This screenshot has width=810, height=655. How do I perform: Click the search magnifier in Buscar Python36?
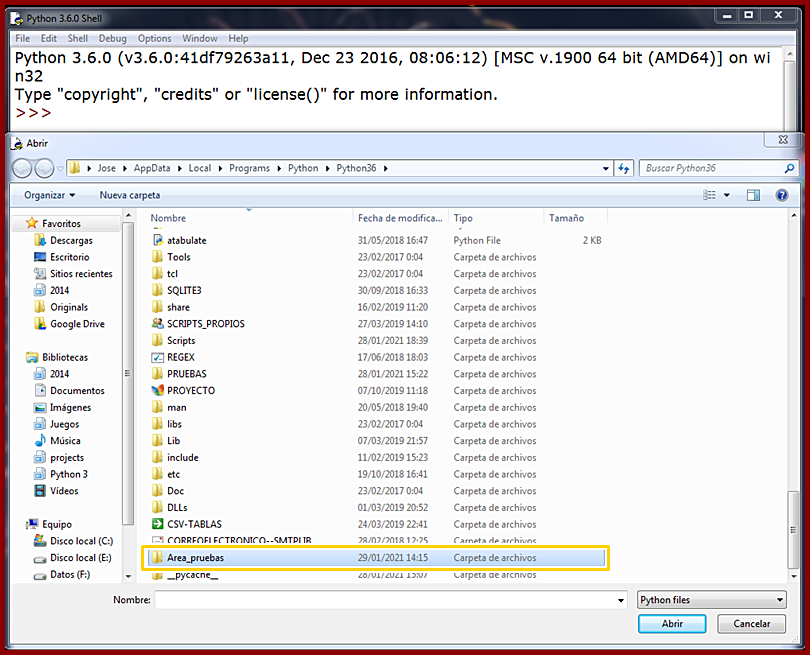pyautogui.click(x=789, y=168)
